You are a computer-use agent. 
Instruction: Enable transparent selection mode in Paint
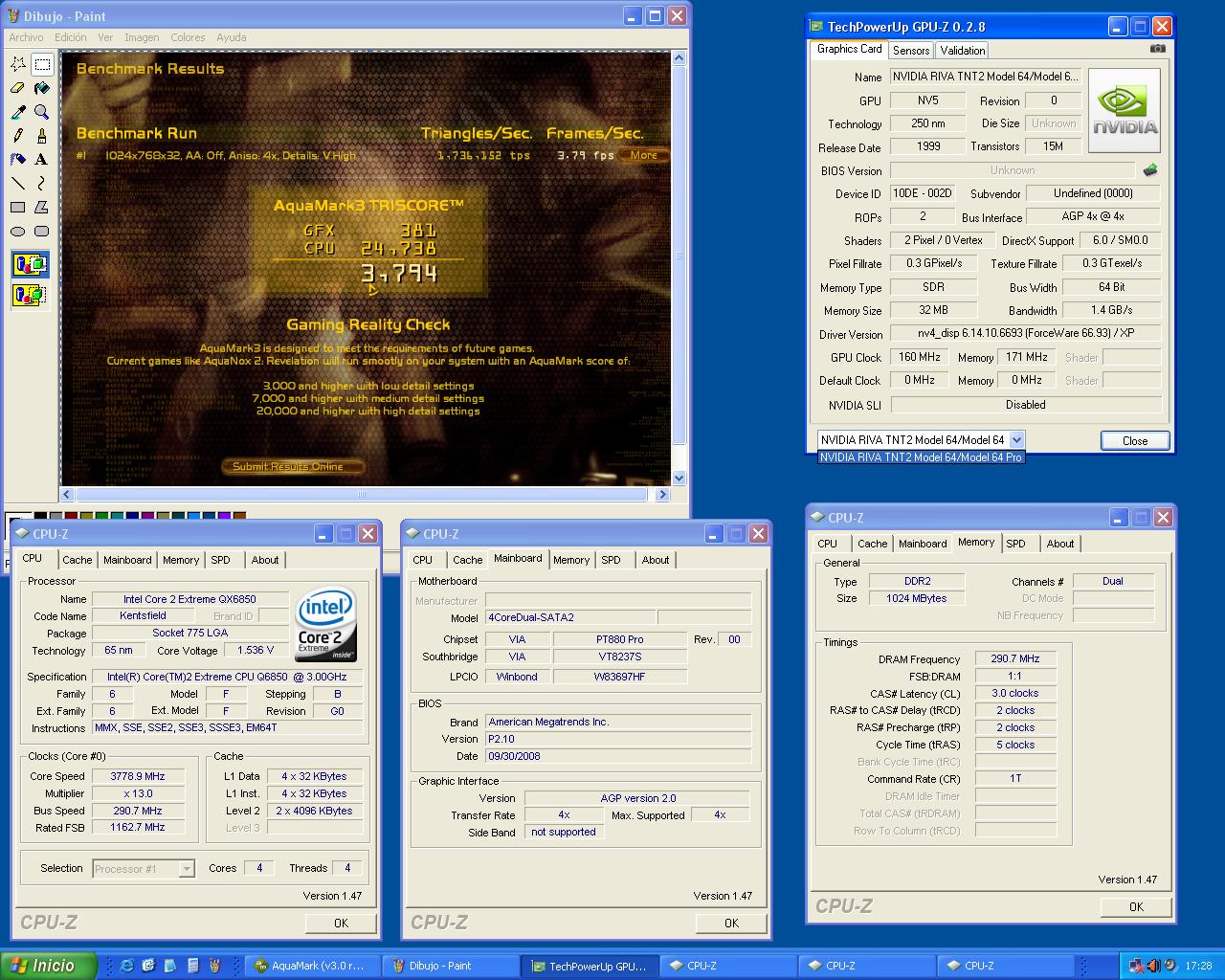click(x=30, y=294)
